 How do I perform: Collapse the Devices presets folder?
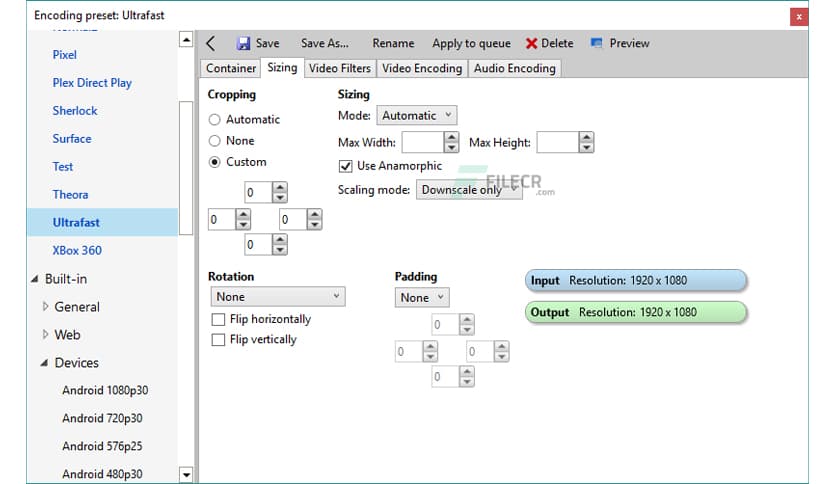coord(44,362)
